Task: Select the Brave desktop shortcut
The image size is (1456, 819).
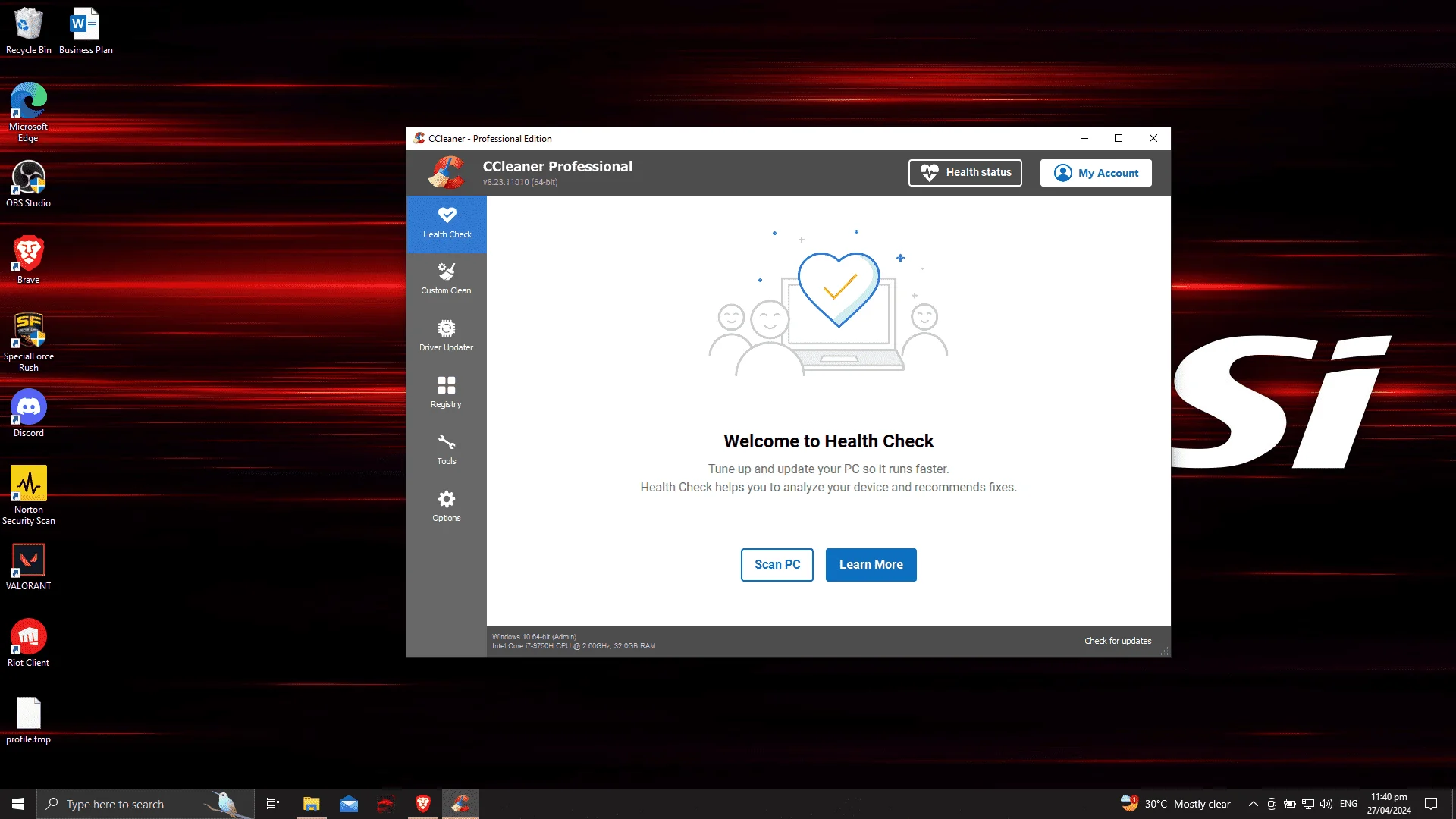Action: point(29,260)
